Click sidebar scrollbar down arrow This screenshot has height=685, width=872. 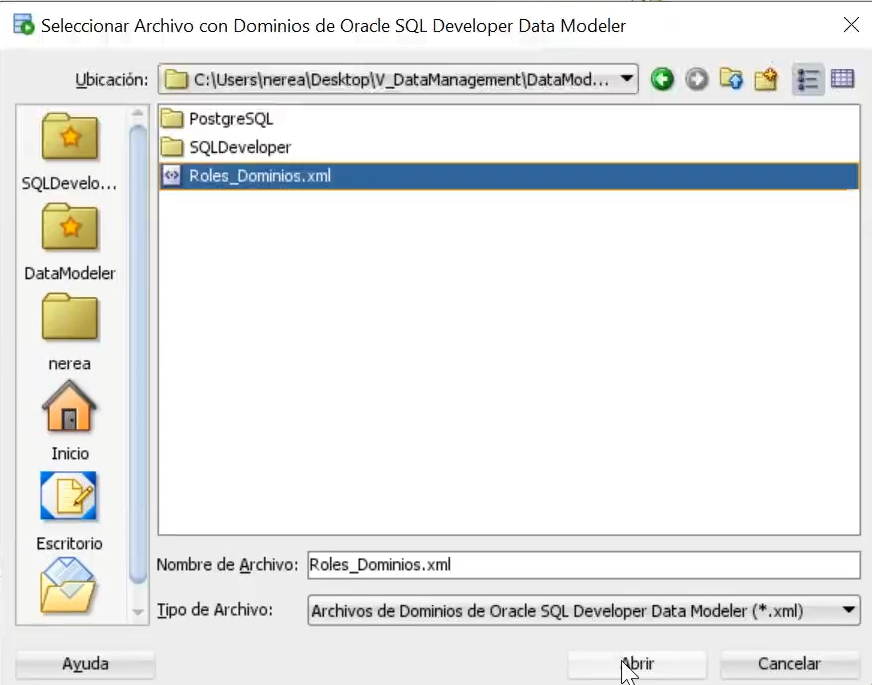[x=138, y=612]
